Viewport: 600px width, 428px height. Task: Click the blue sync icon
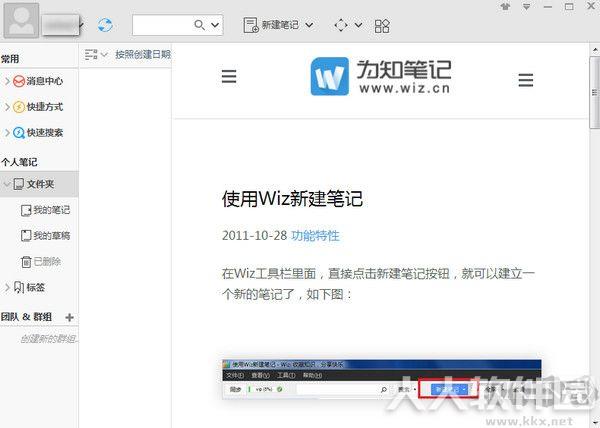click(105, 25)
